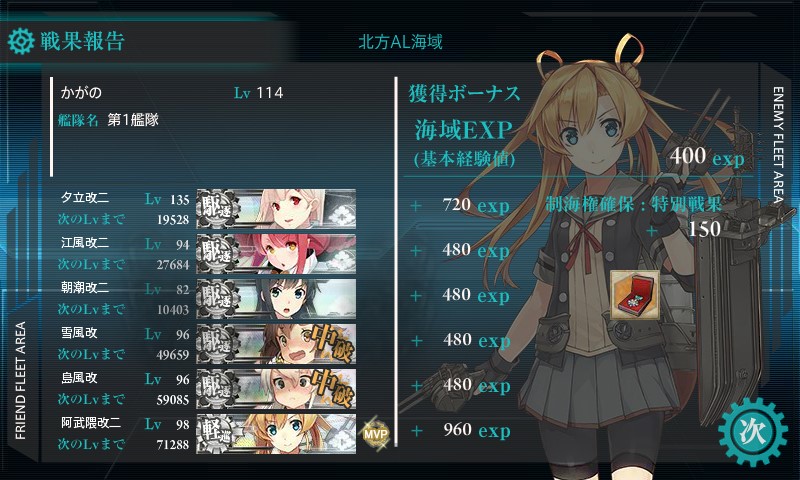Click 江風改二 destroyer class badge icon
The width and height of the screenshot is (800, 480).
(x=217, y=254)
